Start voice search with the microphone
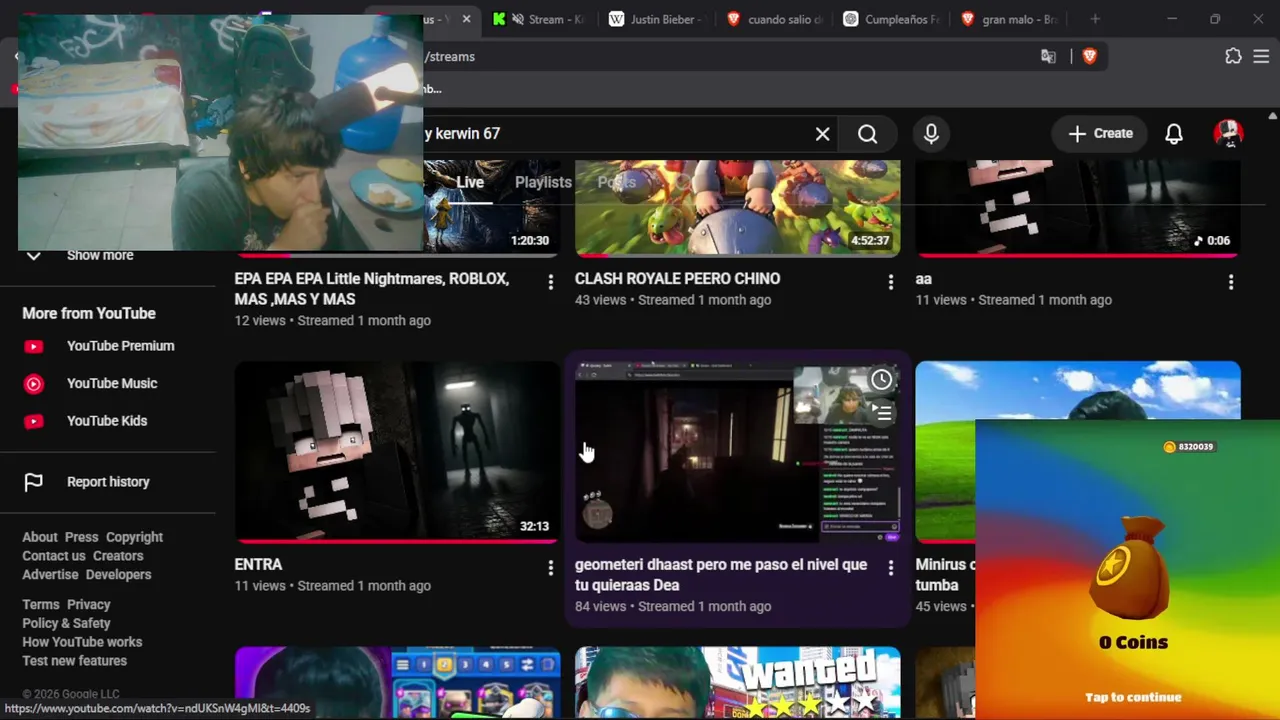Viewport: 1280px width, 720px height. point(931,134)
